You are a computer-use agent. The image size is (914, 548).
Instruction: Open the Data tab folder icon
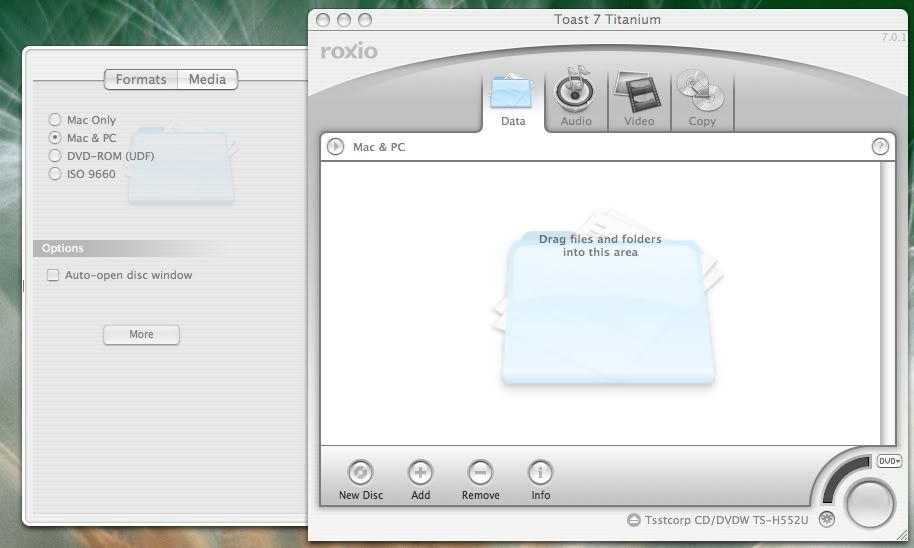(x=512, y=92)
